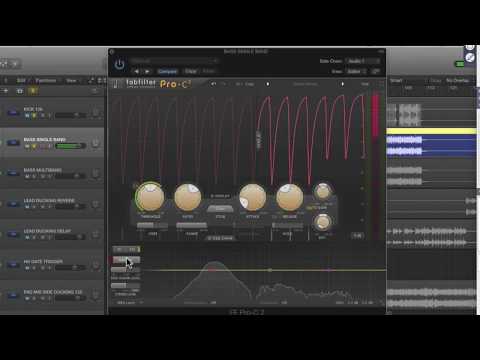
Task: Open the Edit menu in tracks area
Action: (21, 80)
